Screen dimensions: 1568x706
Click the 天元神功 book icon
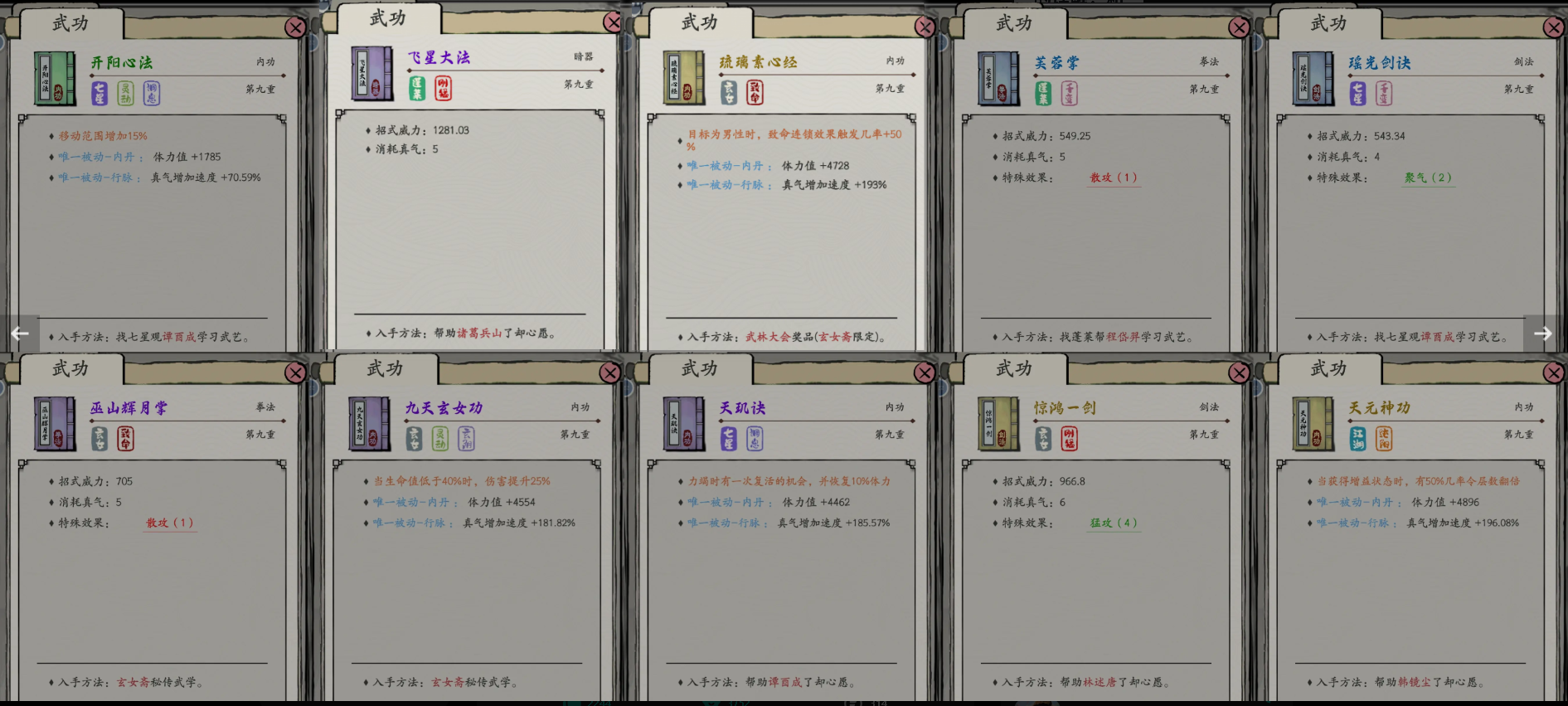[1313, 424]
